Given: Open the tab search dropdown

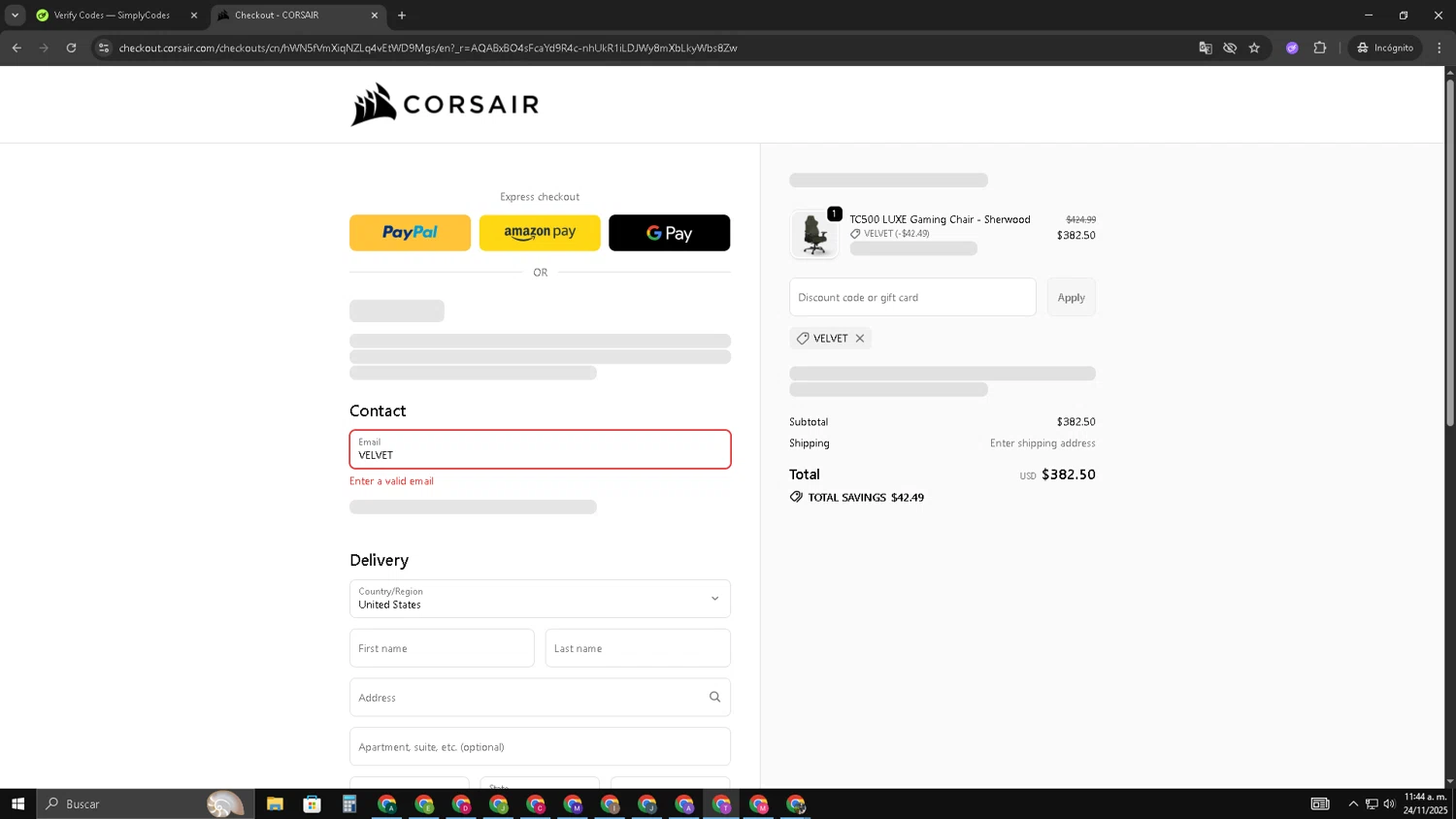Looking at the screenshot, I should pyautogui.click(x=15, y=16).
